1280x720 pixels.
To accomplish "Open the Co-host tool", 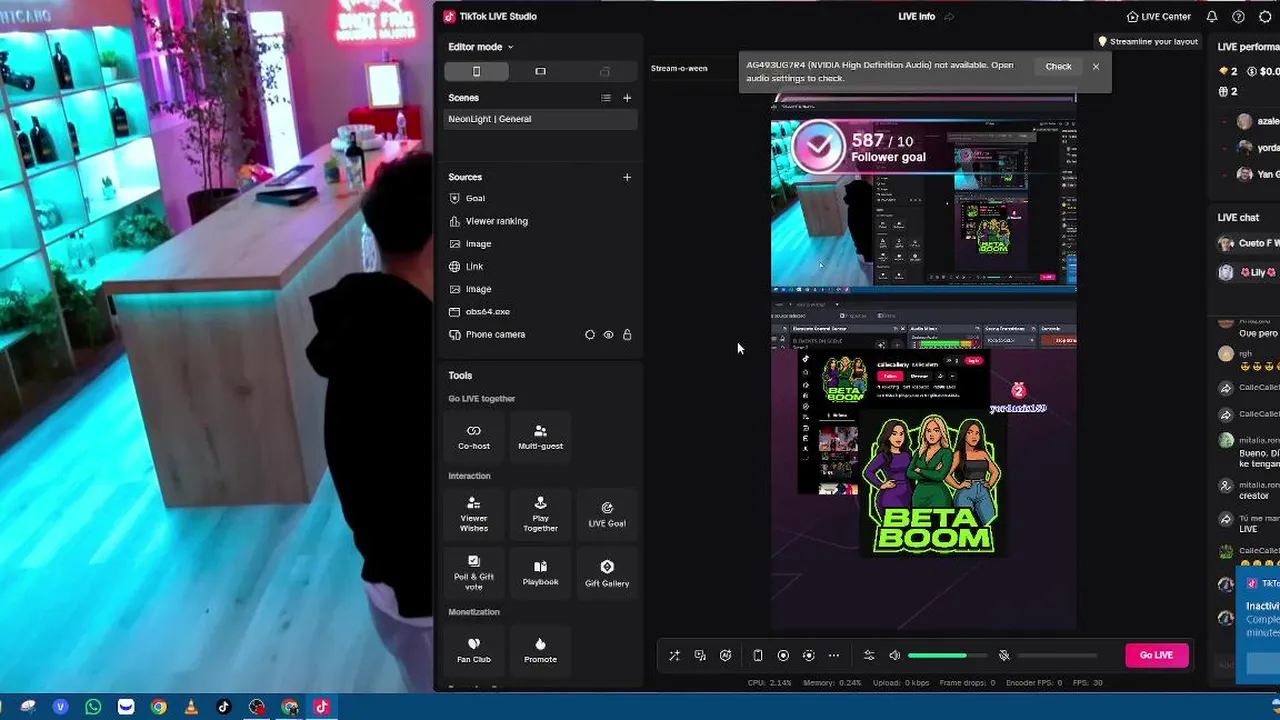I will point(474,436).
